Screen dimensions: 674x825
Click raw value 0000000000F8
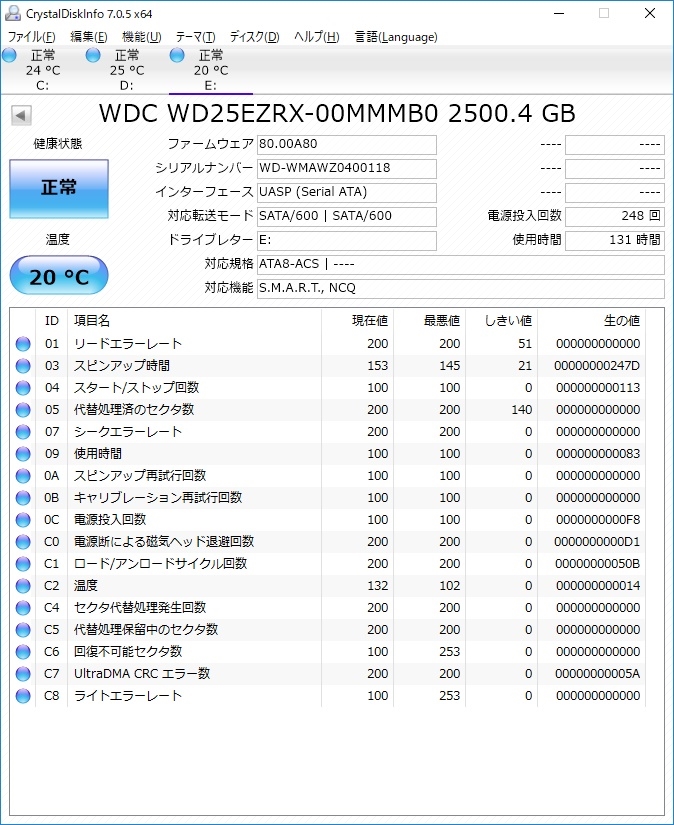pos(598,520)
